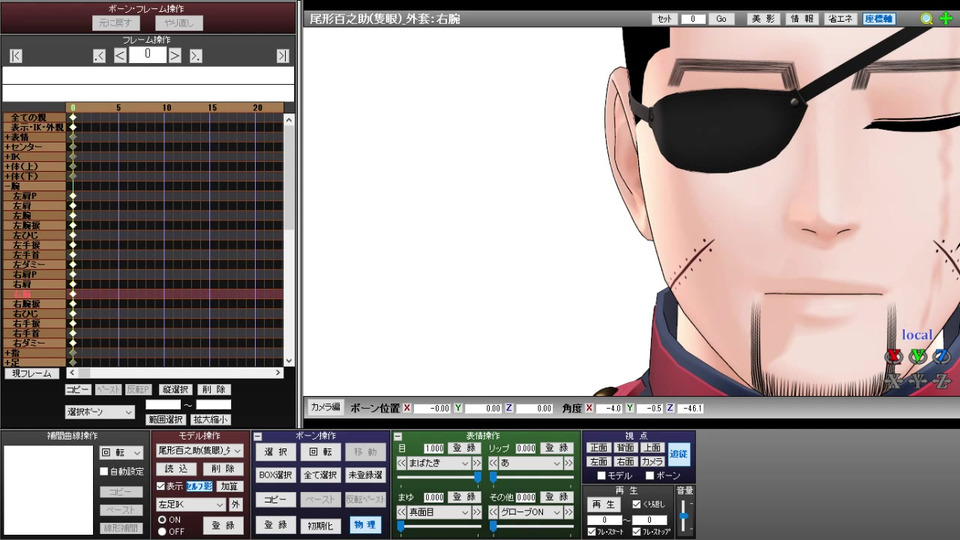Screen dimensions: 960x540
Task: Click the Go button beside frame input
Action: pyautogui.click(x=721, y=19)
